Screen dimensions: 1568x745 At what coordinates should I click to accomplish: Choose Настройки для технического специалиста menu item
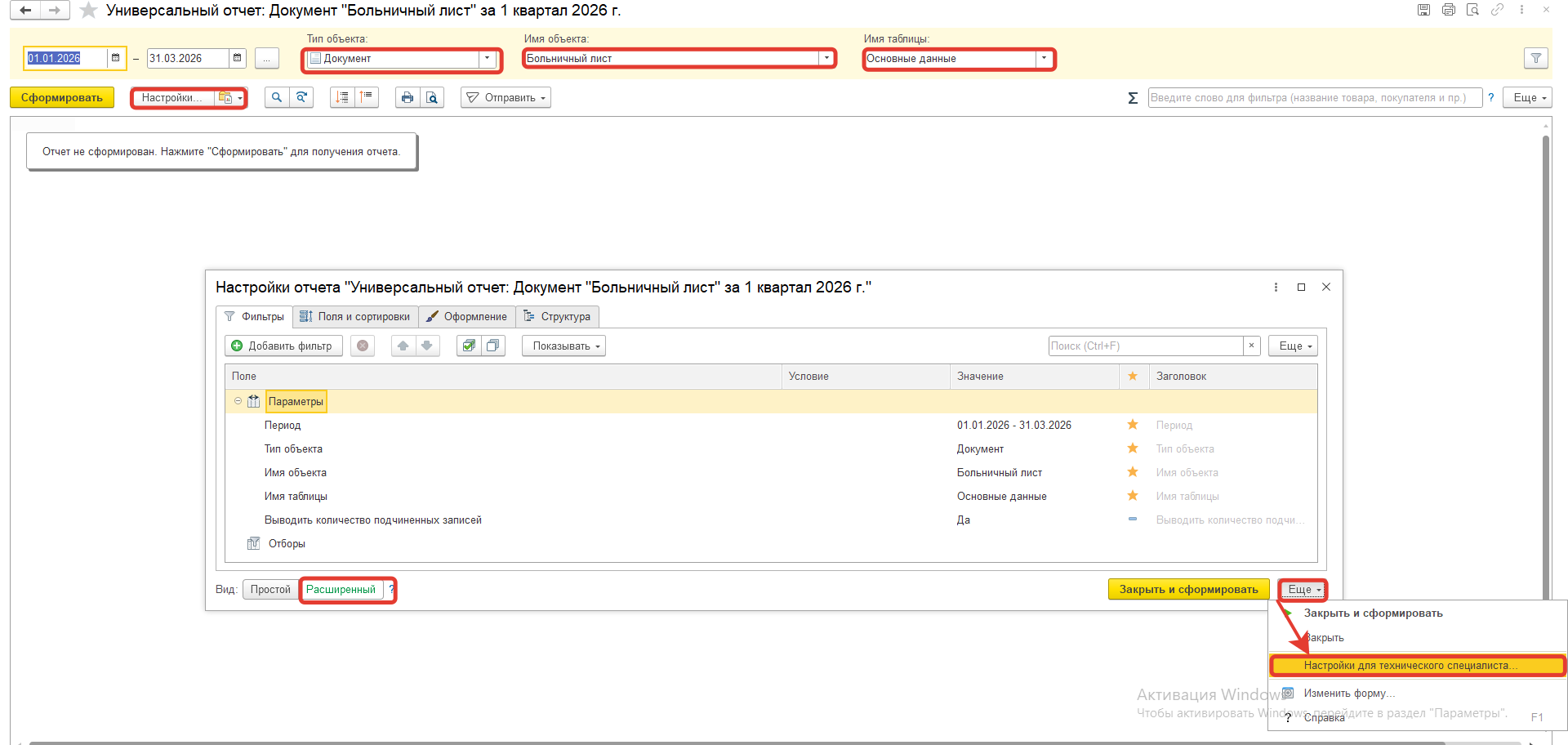click(1410, 666)
